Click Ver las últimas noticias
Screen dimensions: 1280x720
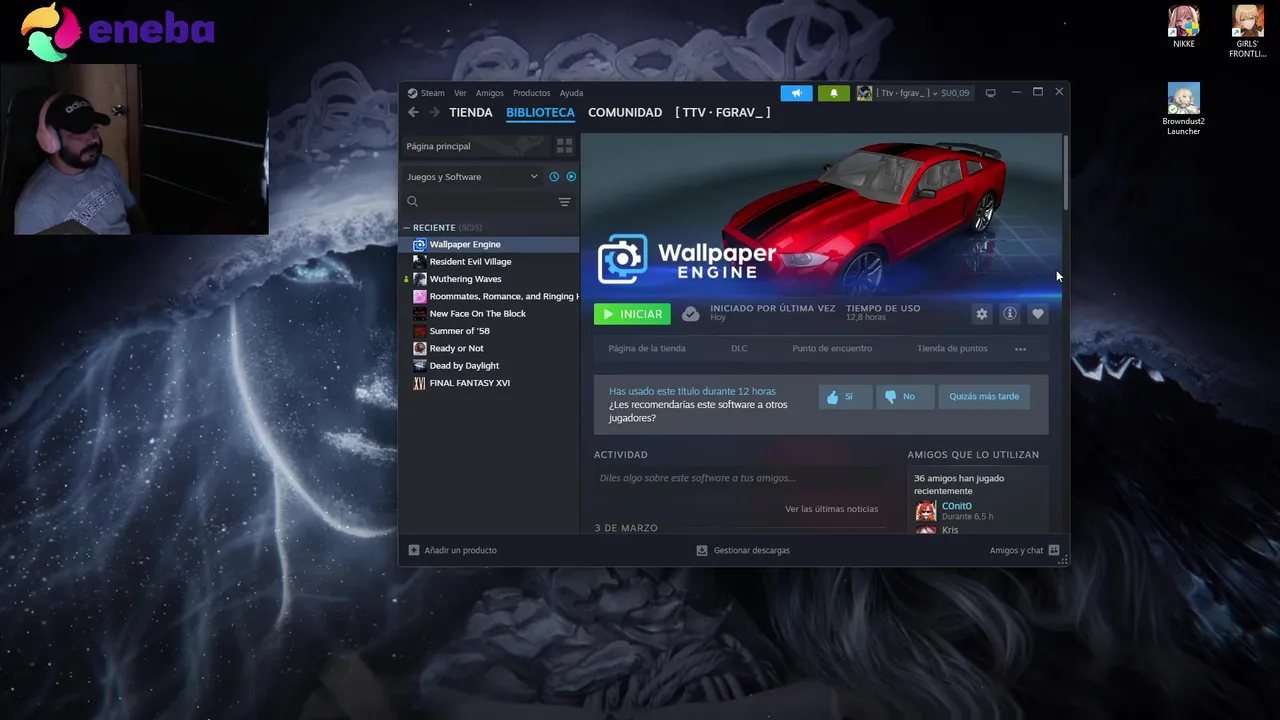[831, 509]
